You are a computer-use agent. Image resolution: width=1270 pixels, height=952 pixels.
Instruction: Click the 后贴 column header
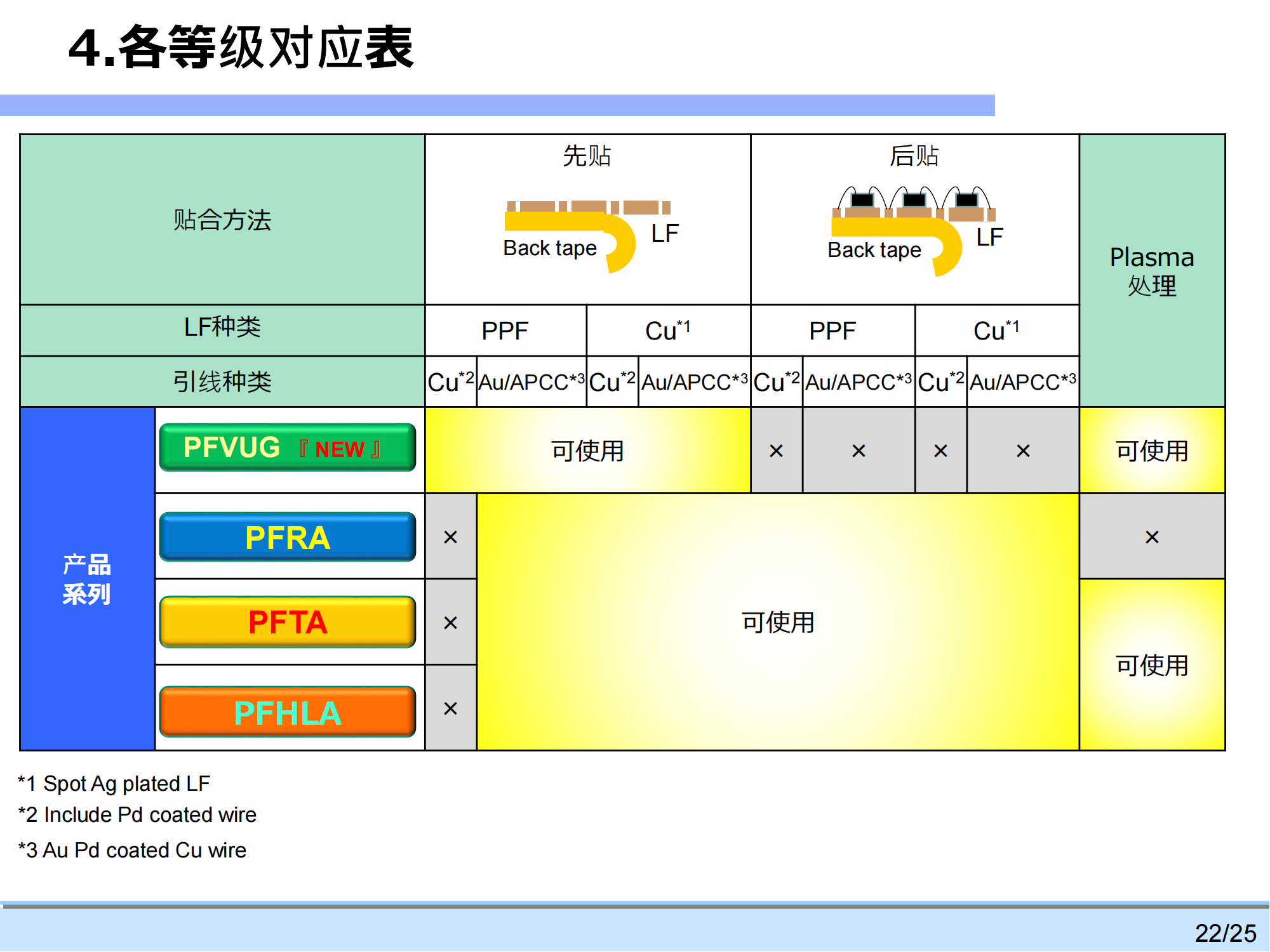click(914, 155)
